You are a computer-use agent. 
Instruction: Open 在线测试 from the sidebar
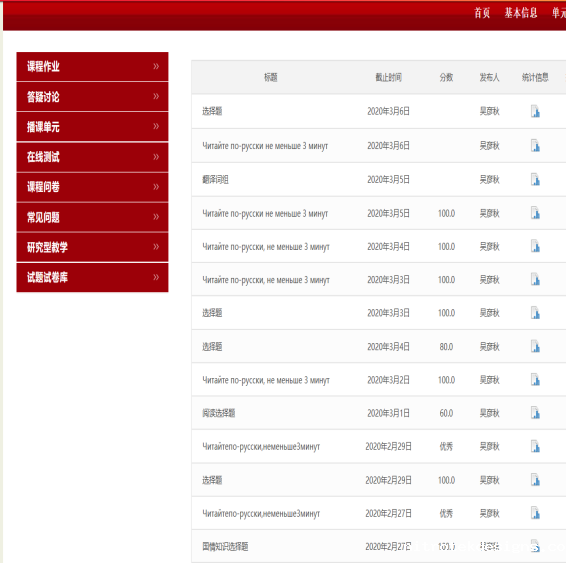tap(92, 157)
